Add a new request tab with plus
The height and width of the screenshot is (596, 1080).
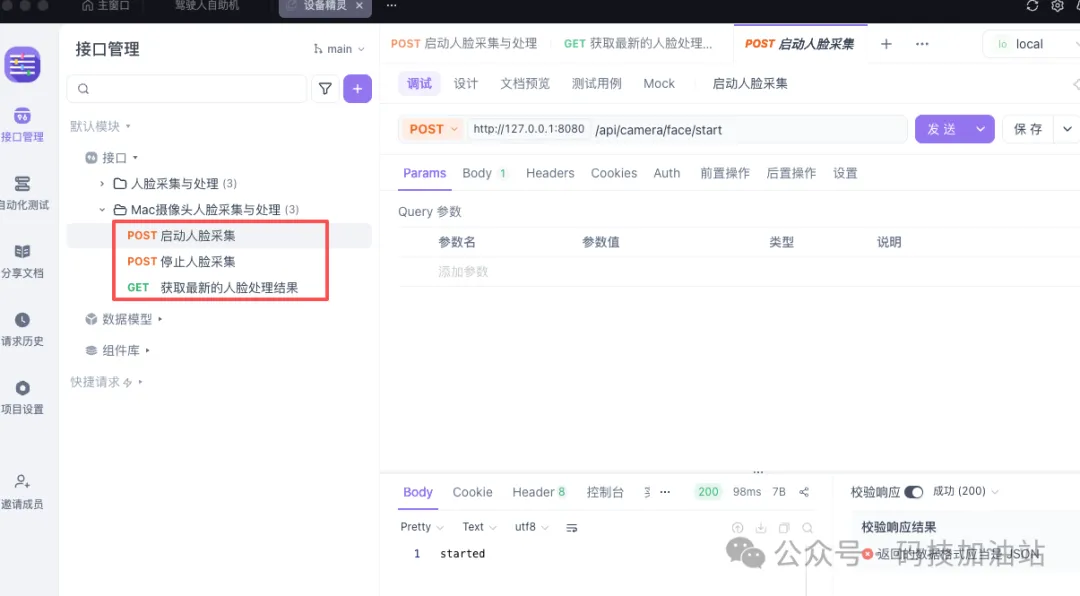click(x=886, y=44)
